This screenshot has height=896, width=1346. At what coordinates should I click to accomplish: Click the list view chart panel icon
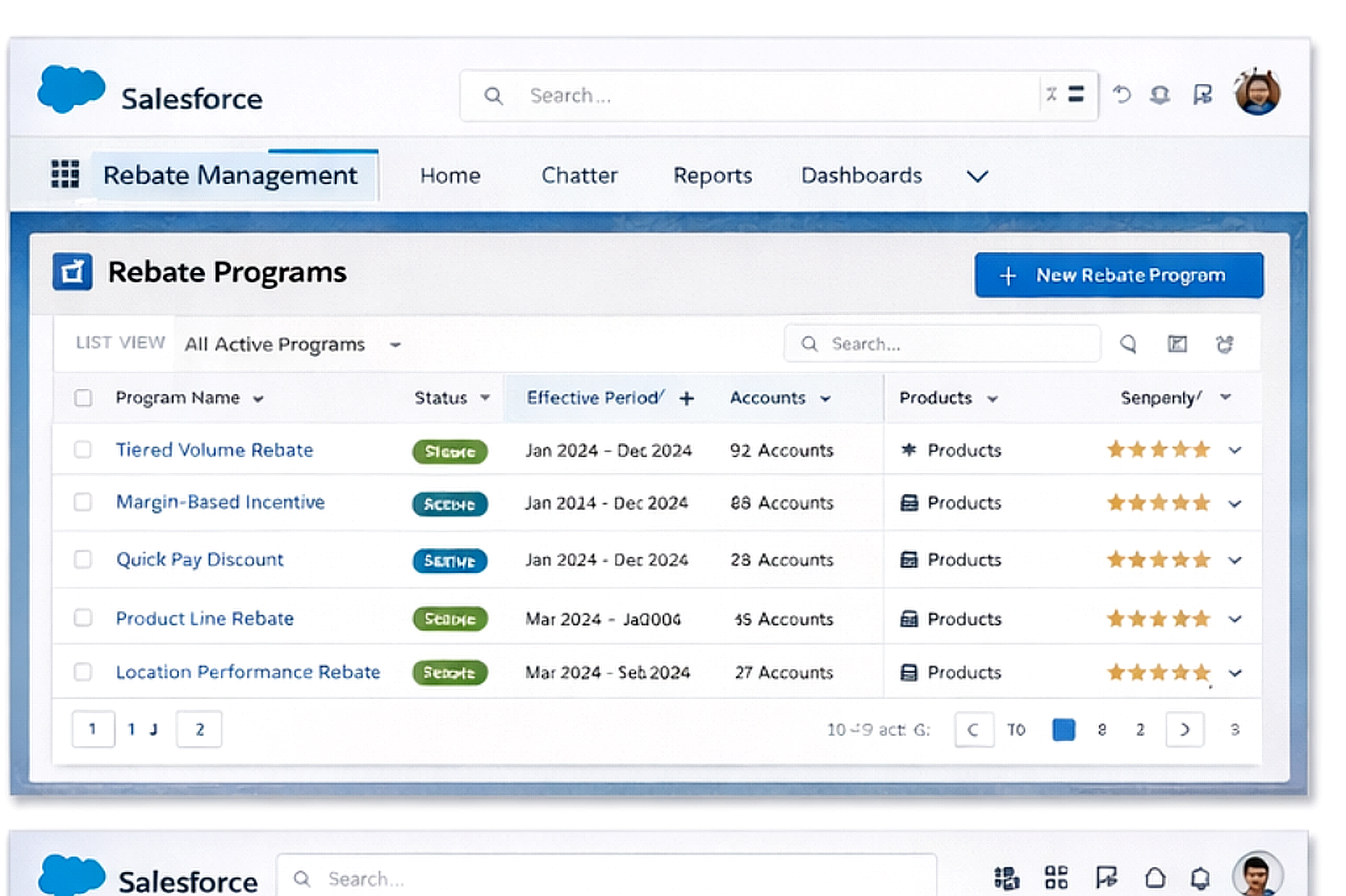(1177, 344)
